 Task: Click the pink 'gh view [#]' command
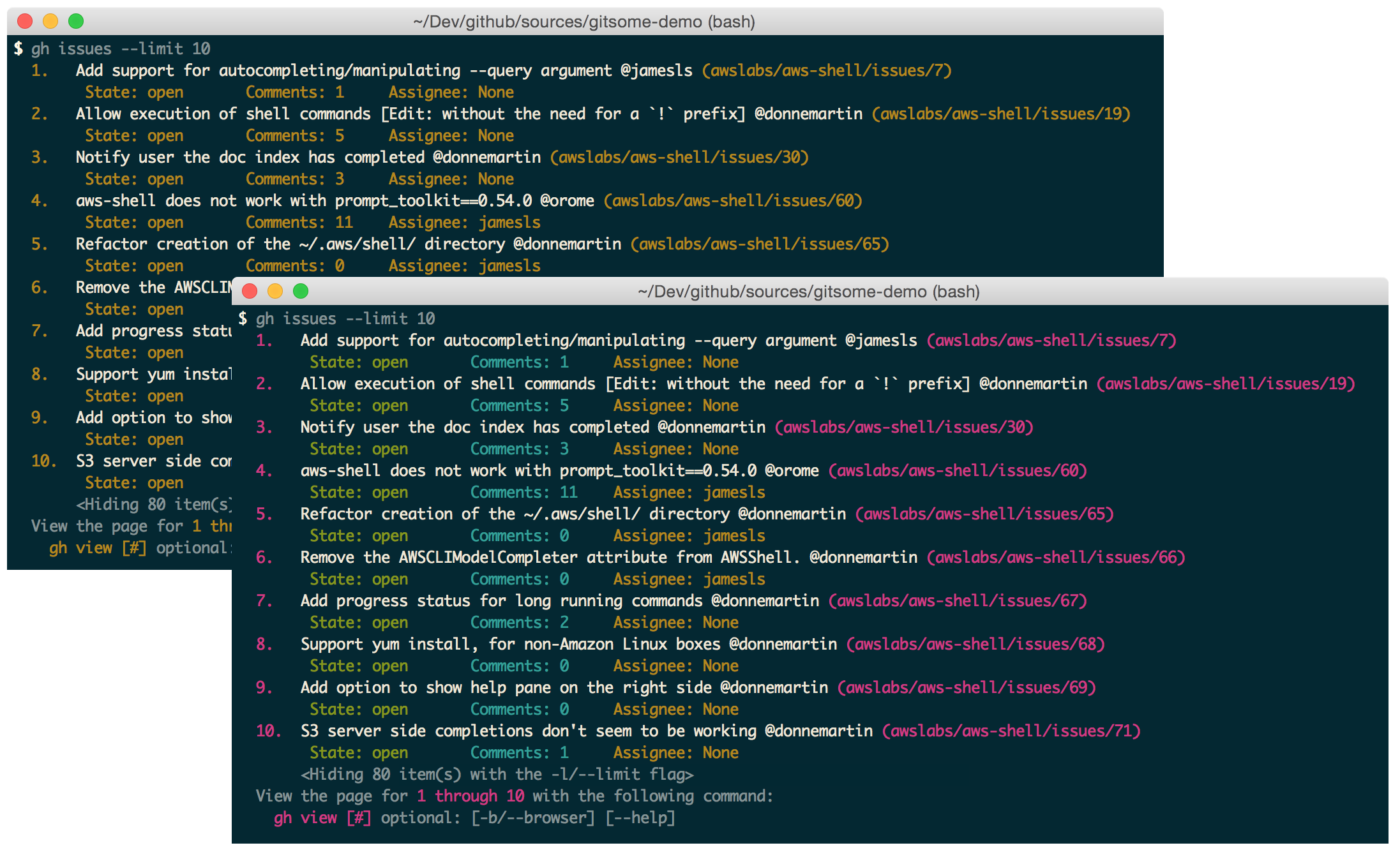(322, 817)
